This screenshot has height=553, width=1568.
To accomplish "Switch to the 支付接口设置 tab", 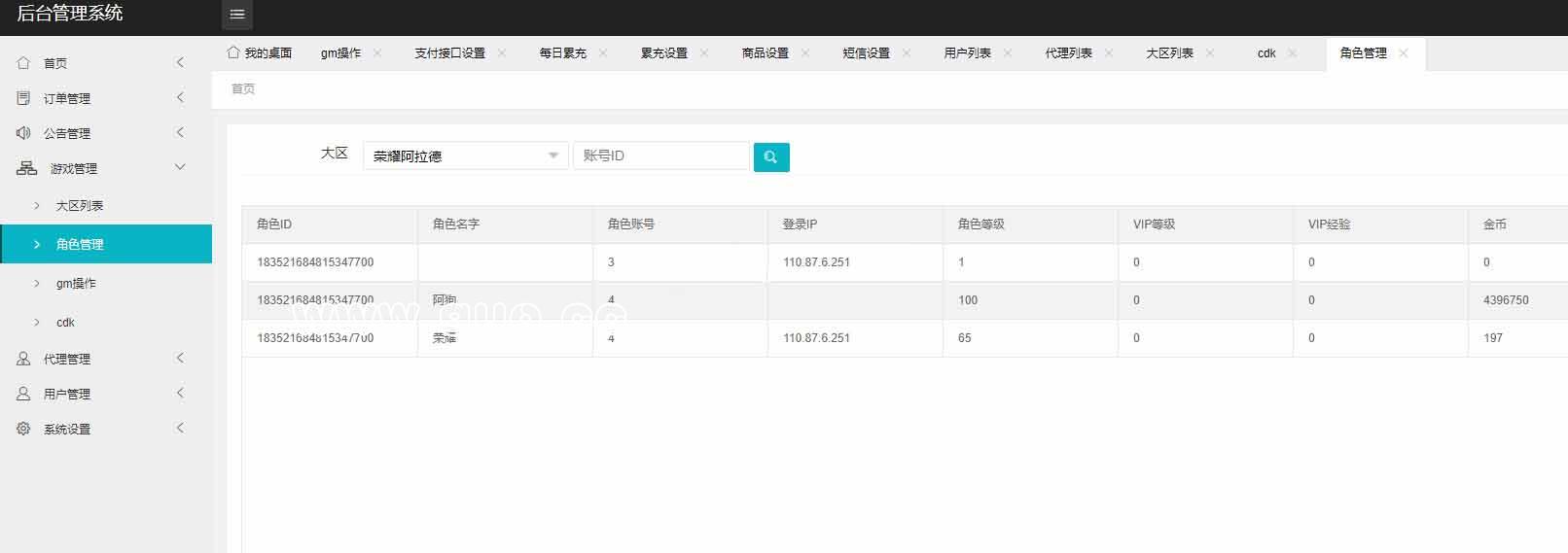I will pos(449,53).
